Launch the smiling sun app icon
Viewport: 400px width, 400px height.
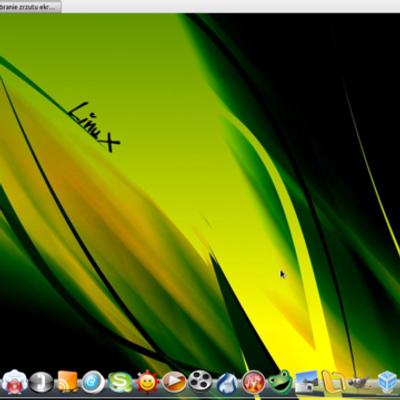[x=147, y=382]
